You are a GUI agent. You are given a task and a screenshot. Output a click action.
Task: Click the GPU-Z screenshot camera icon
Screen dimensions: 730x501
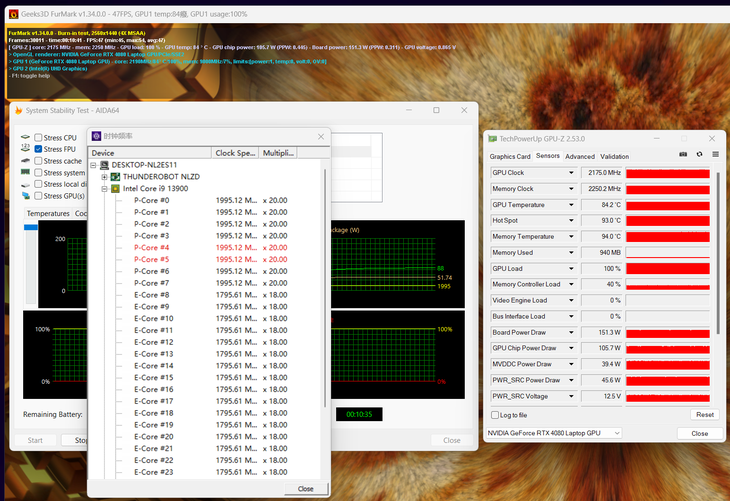(x=683, y=154)
